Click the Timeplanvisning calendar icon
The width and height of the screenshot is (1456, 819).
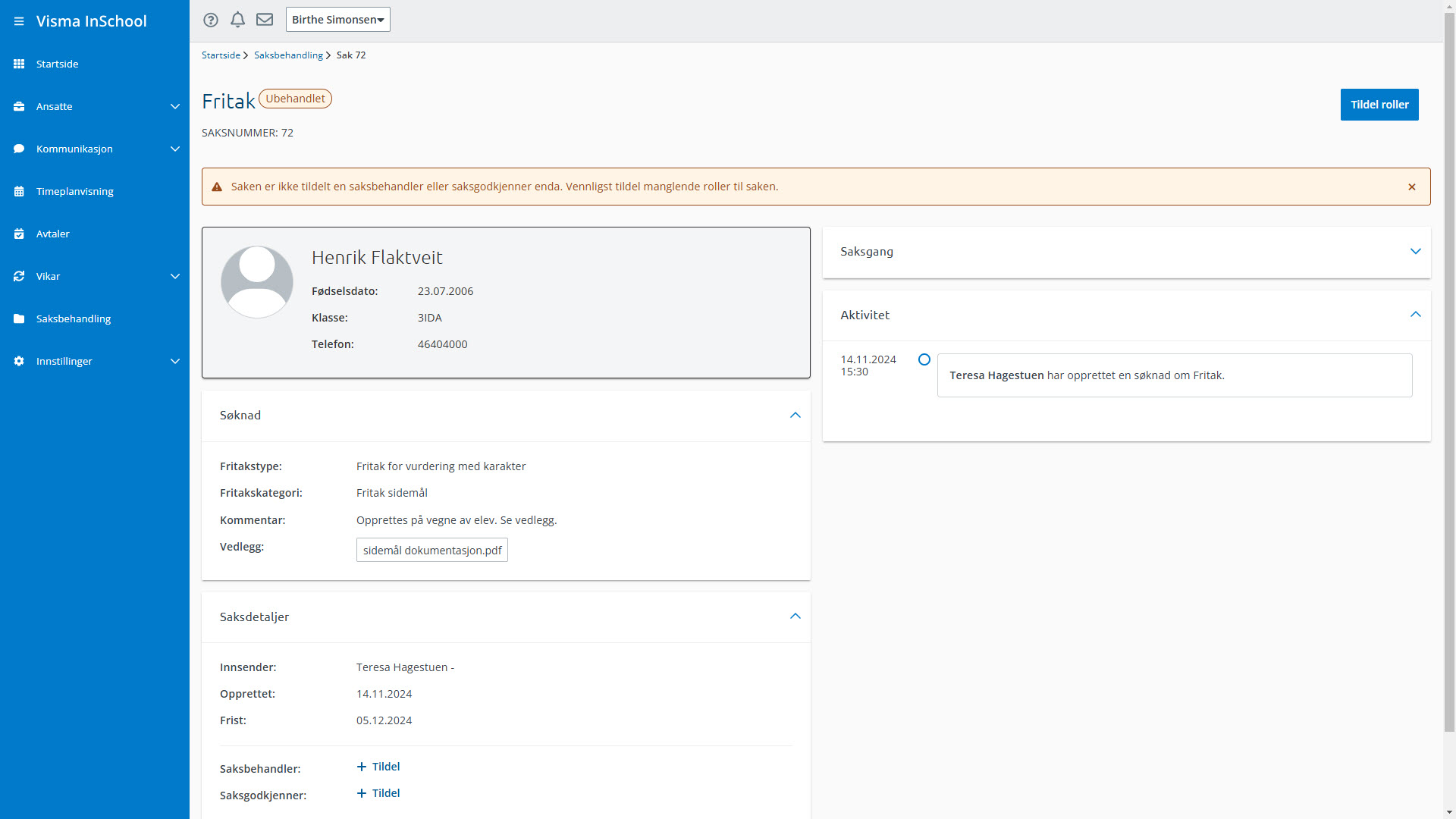(x=19, y=191)
